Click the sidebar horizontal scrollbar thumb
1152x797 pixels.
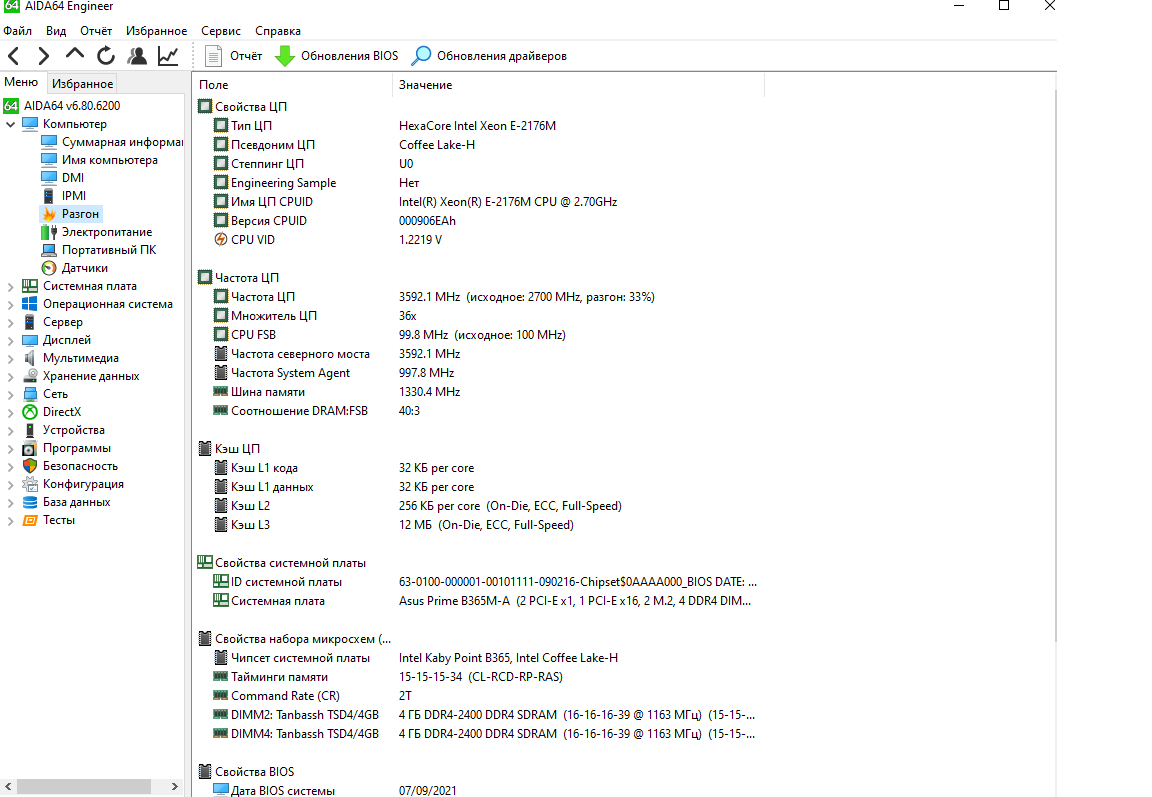[x=84, y=786]
